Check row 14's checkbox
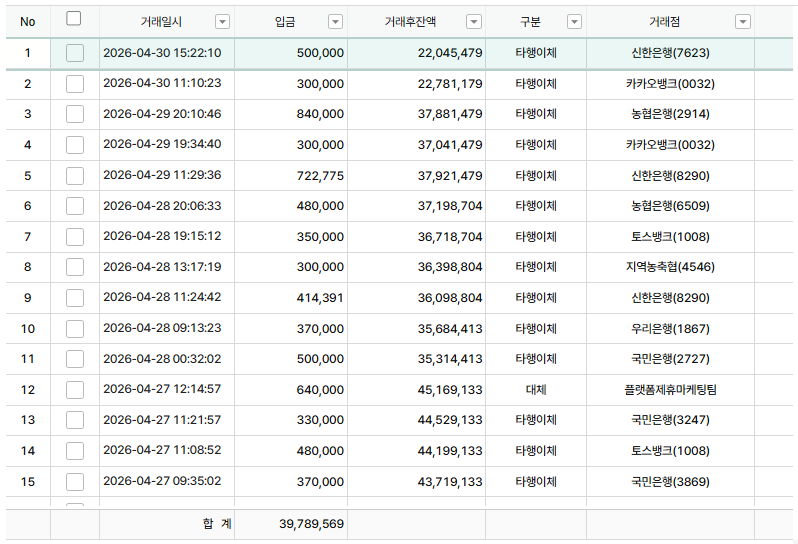Image resolution: width=798 pixels, height=544 pixels. tap(75, 451)
